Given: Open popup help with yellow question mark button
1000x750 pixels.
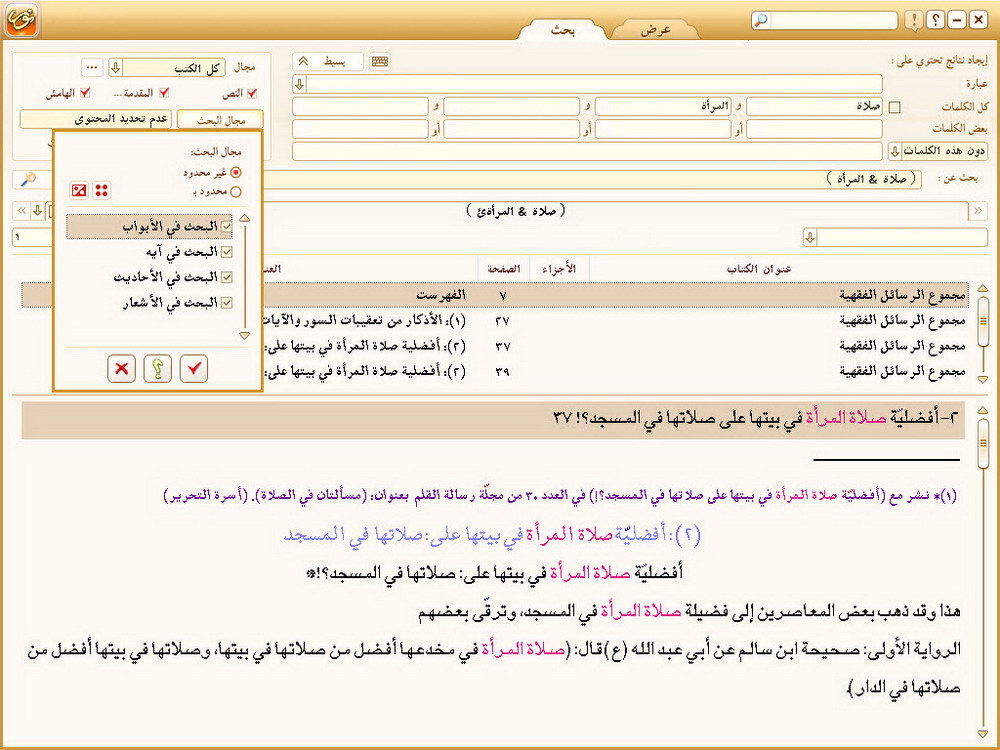Looking at the screenshot, I should point(158,369).
